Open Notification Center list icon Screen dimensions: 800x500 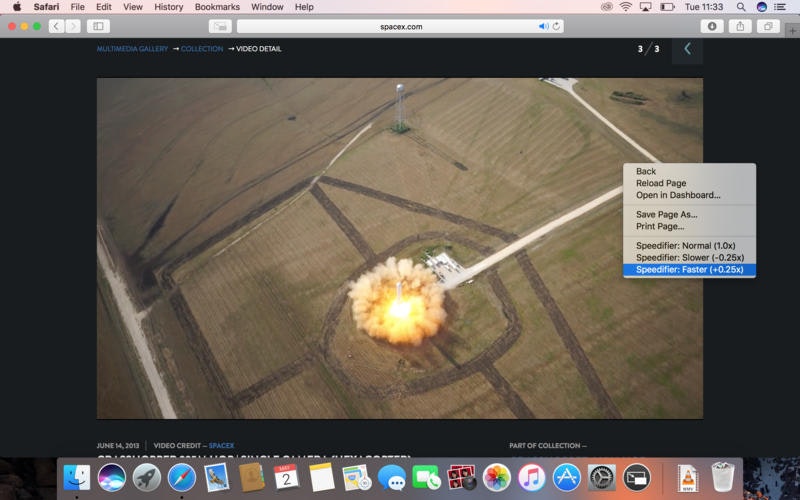coord(780,7)
